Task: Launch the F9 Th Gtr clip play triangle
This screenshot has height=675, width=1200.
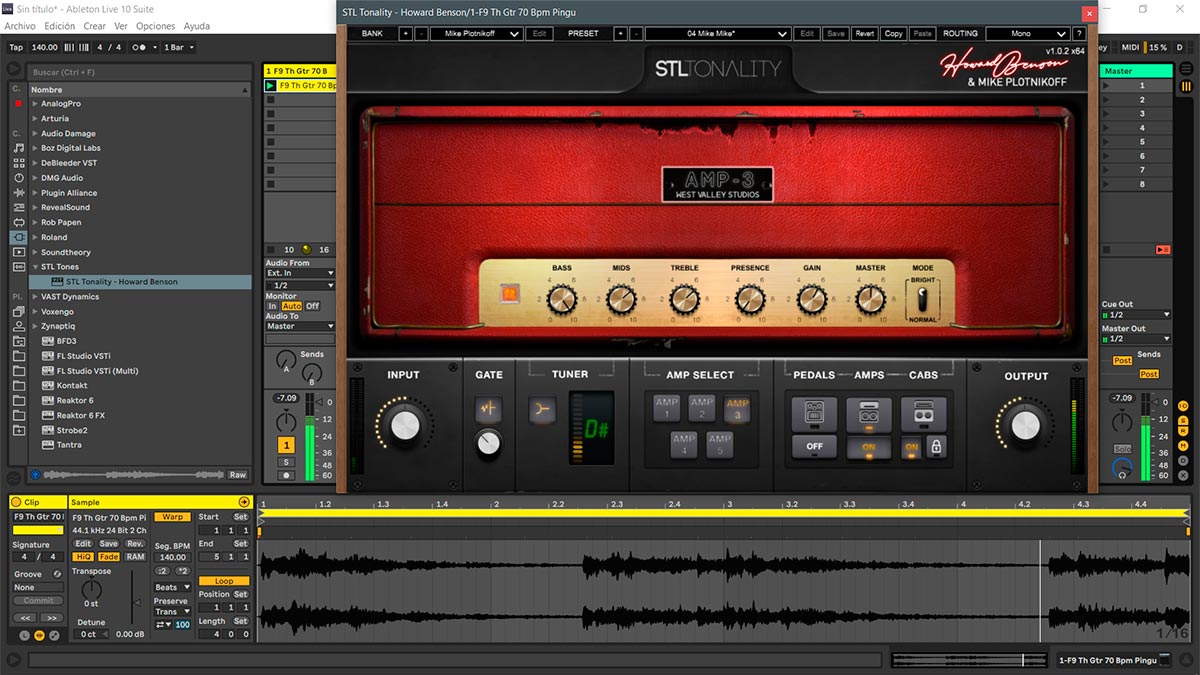Action: click(x=270, y=86)
